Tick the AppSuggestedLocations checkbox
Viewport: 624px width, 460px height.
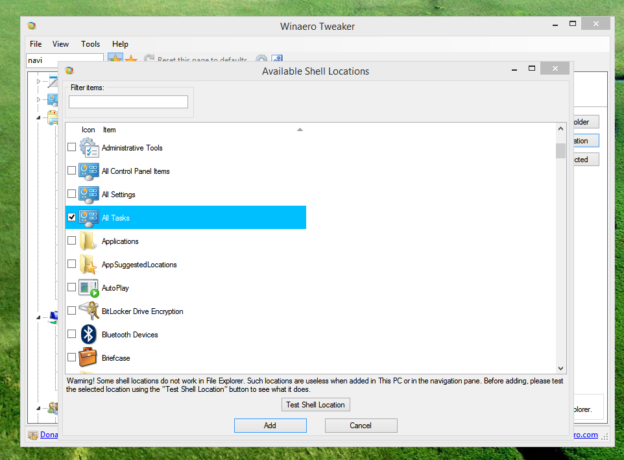[72, 264]
